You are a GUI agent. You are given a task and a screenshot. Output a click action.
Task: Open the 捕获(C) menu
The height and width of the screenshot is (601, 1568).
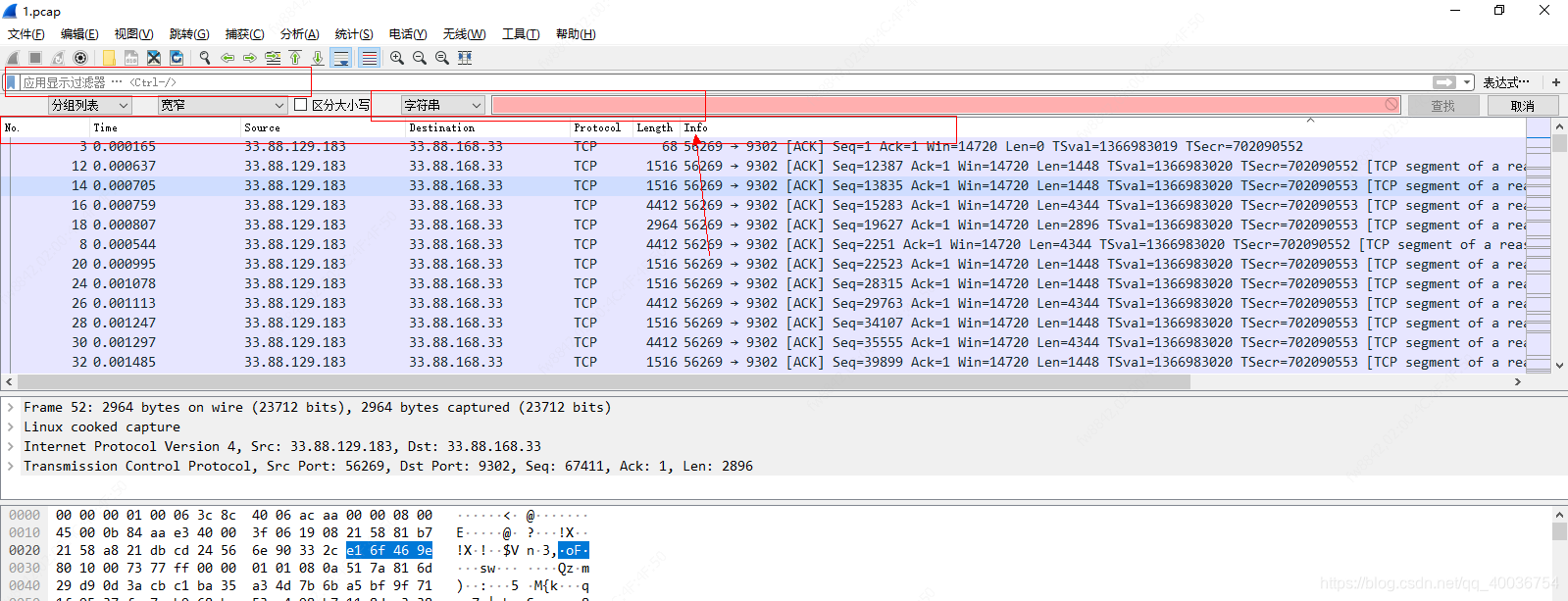click(x=245, y=34)
